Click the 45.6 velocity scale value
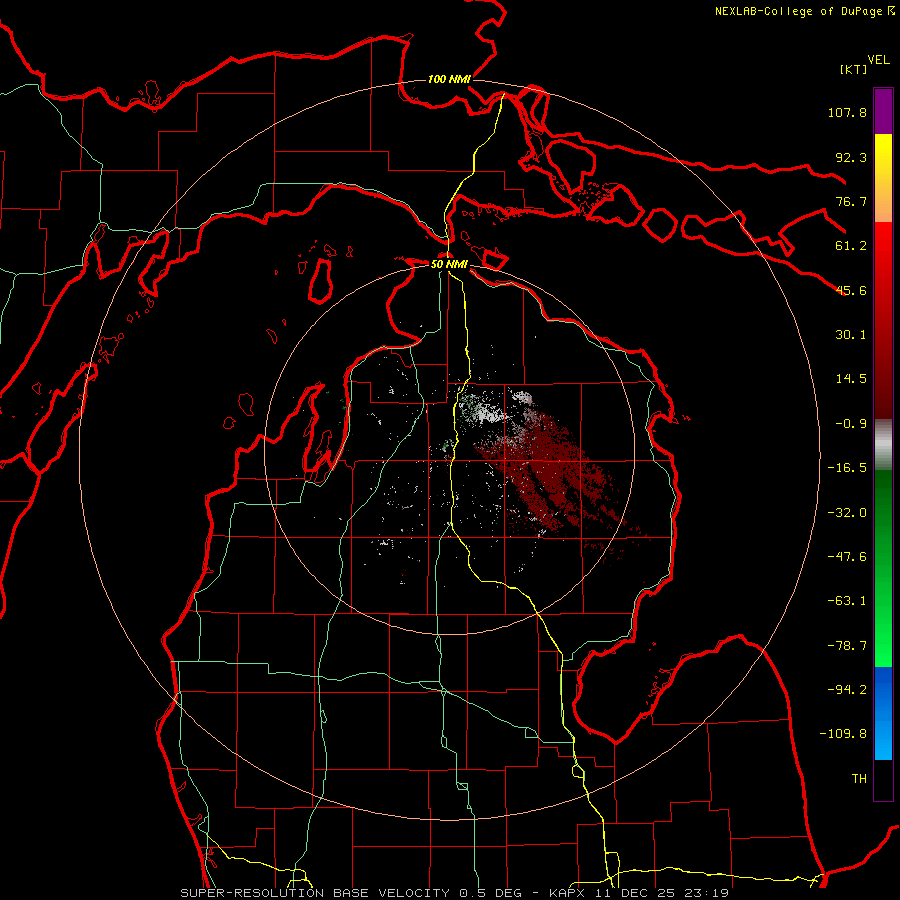This screenshot has height=900, width=900. [851, 290]
